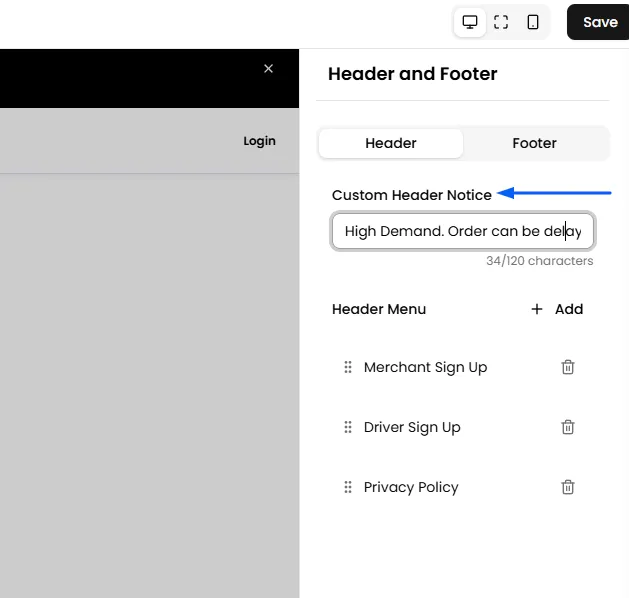629x598 pixels.
Task: Select the Privacy Policy menu entry
Action: tap(411, 488)
